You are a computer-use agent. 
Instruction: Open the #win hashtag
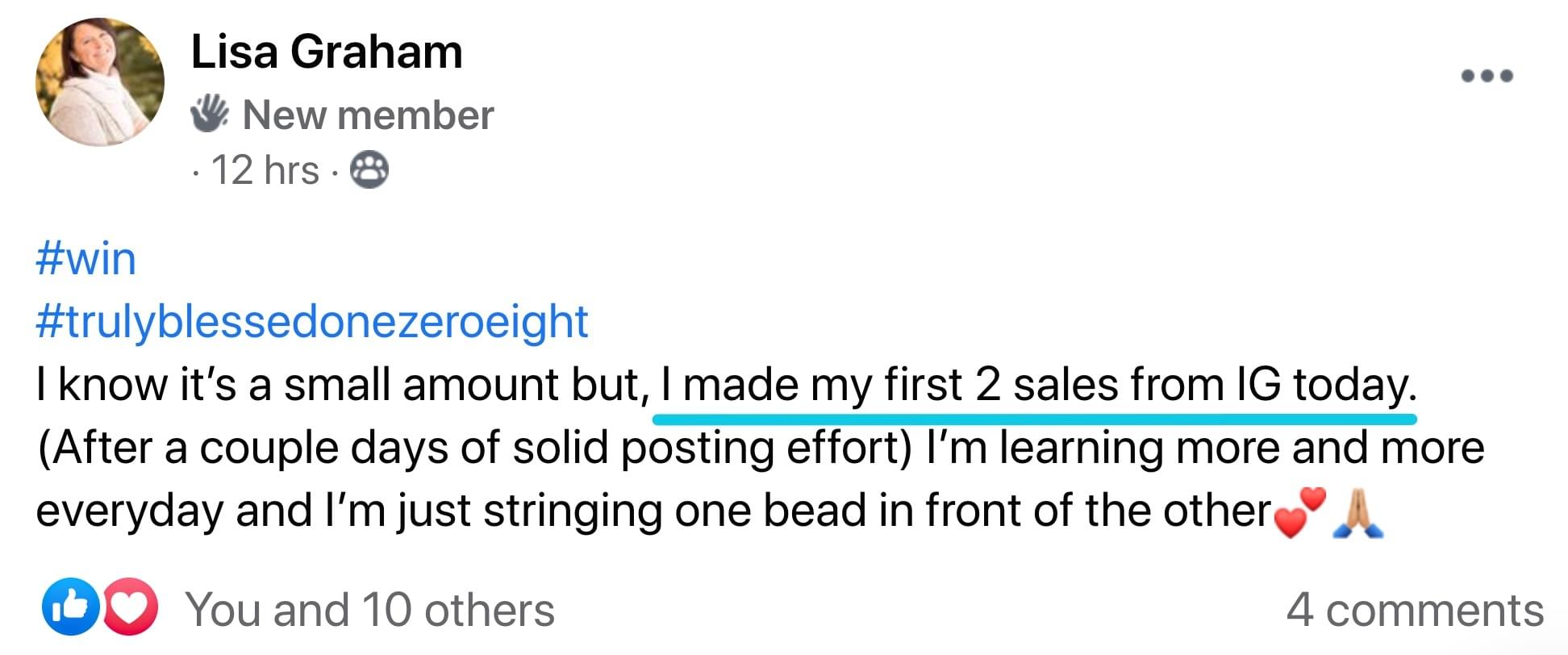click(x=86, y=260)
